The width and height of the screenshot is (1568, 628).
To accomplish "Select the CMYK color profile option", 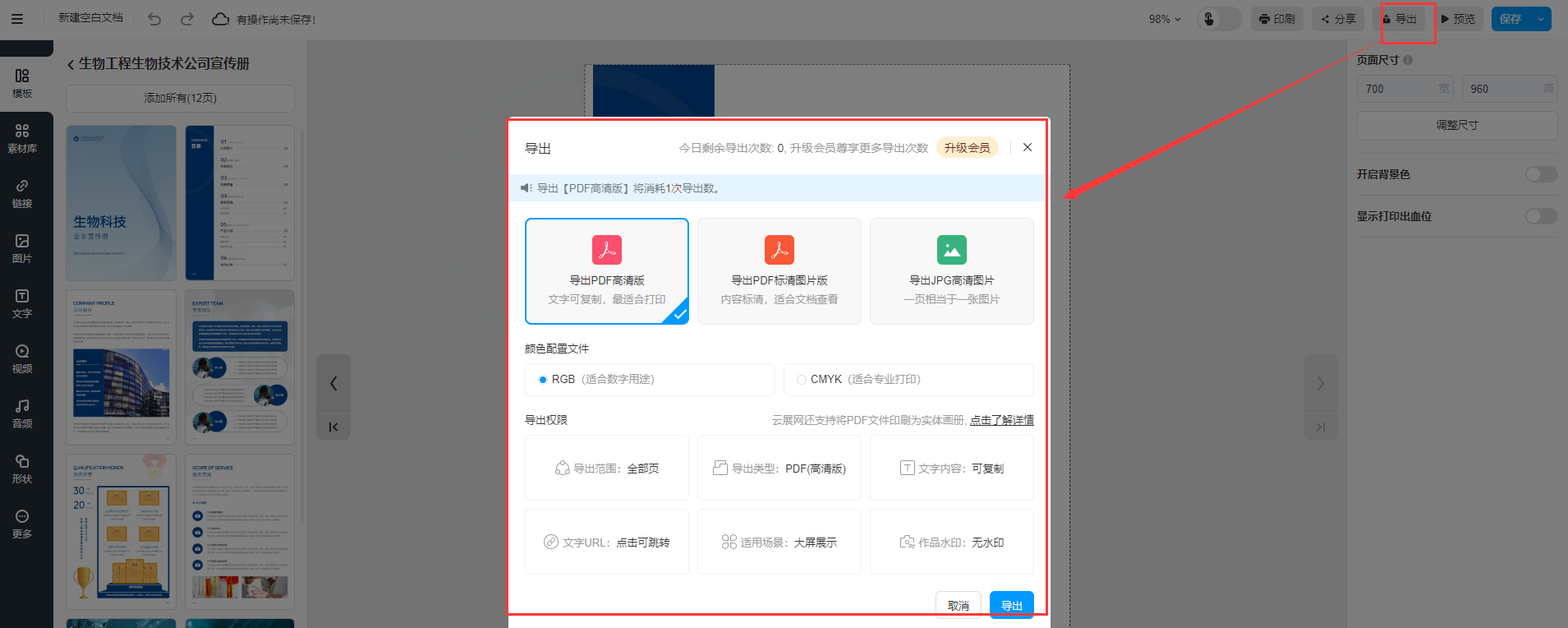I will [x=802, y=380].
